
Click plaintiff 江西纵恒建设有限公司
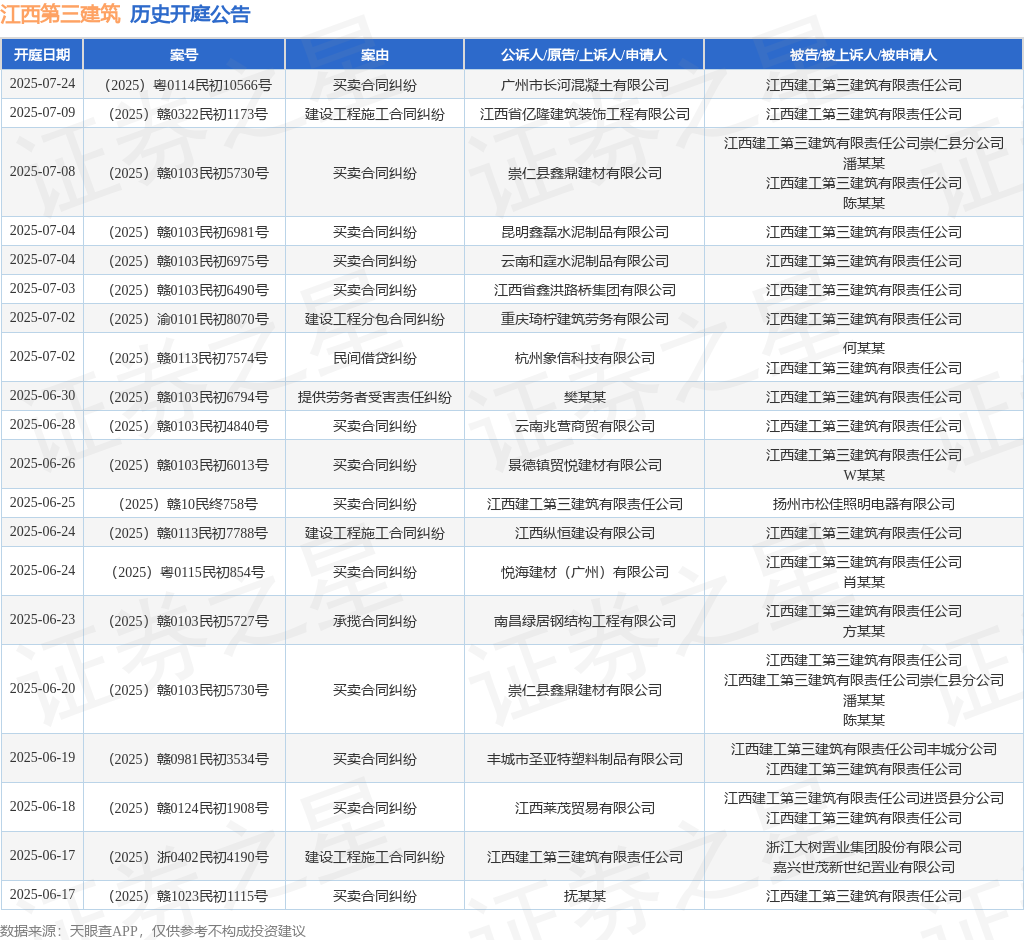[x=585, y=534]
